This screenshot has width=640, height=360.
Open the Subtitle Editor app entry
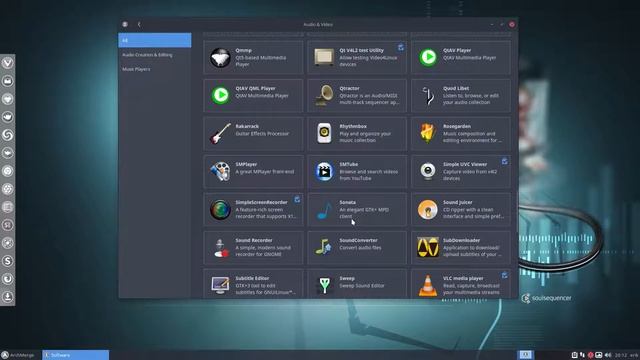pos(253,284)
